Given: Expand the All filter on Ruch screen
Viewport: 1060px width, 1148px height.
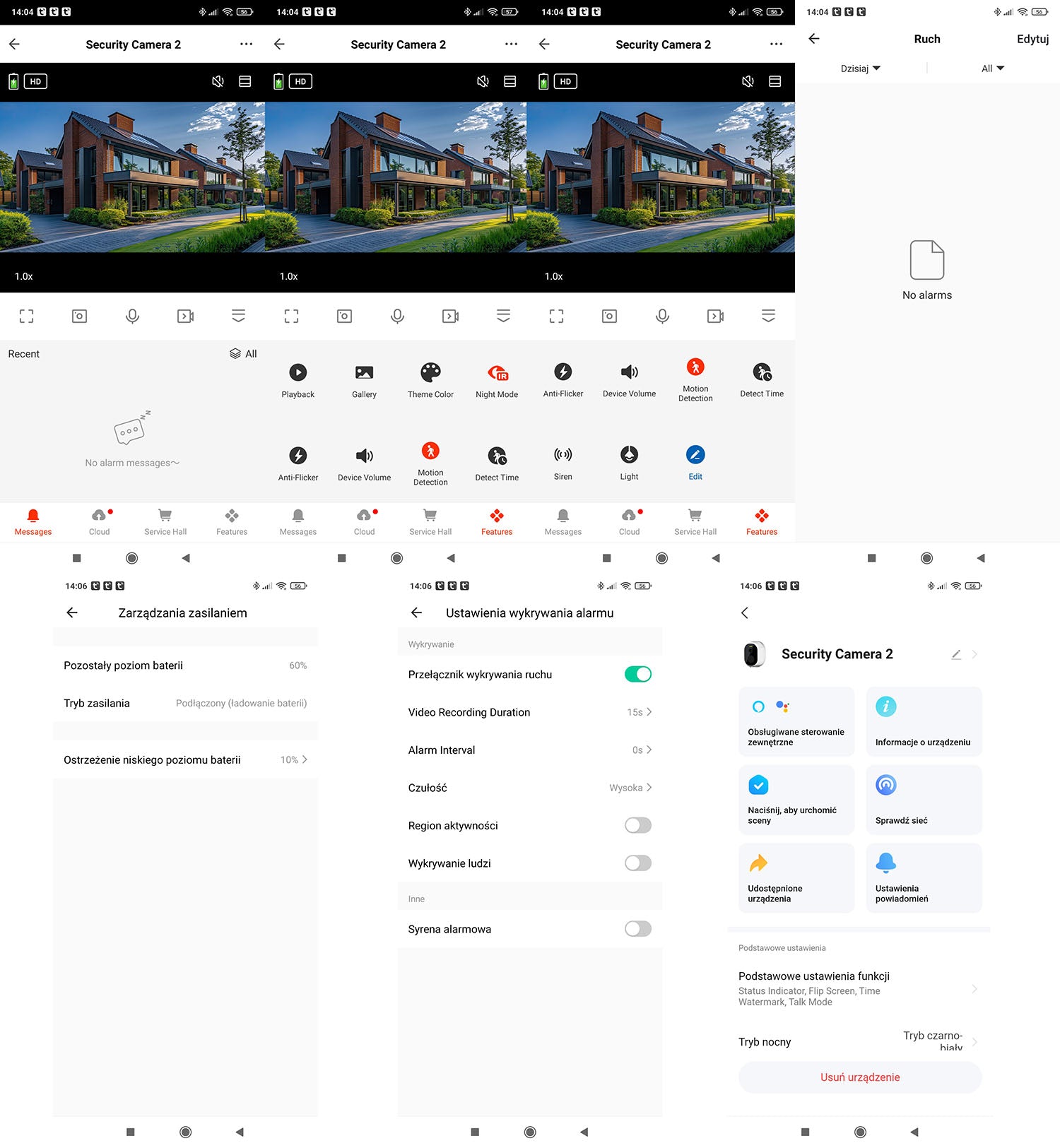Looking at the screenshot, I should pyautogui.click(x=992, y=69).
